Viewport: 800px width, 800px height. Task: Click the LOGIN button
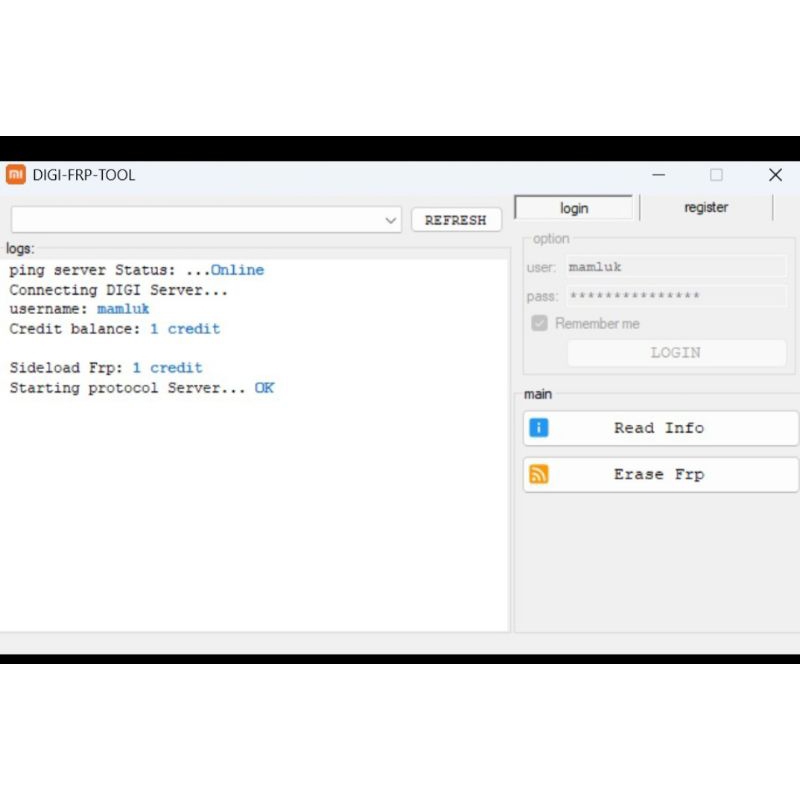(676, 353)
